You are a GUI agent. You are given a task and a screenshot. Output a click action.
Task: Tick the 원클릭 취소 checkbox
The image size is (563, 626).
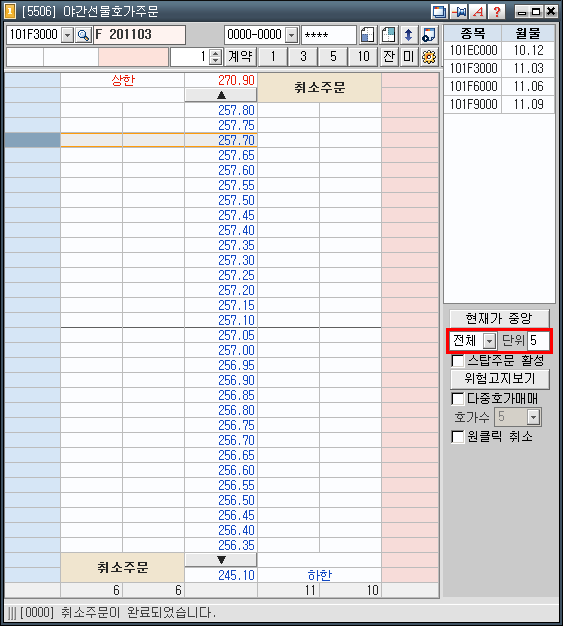coord(458,436)
